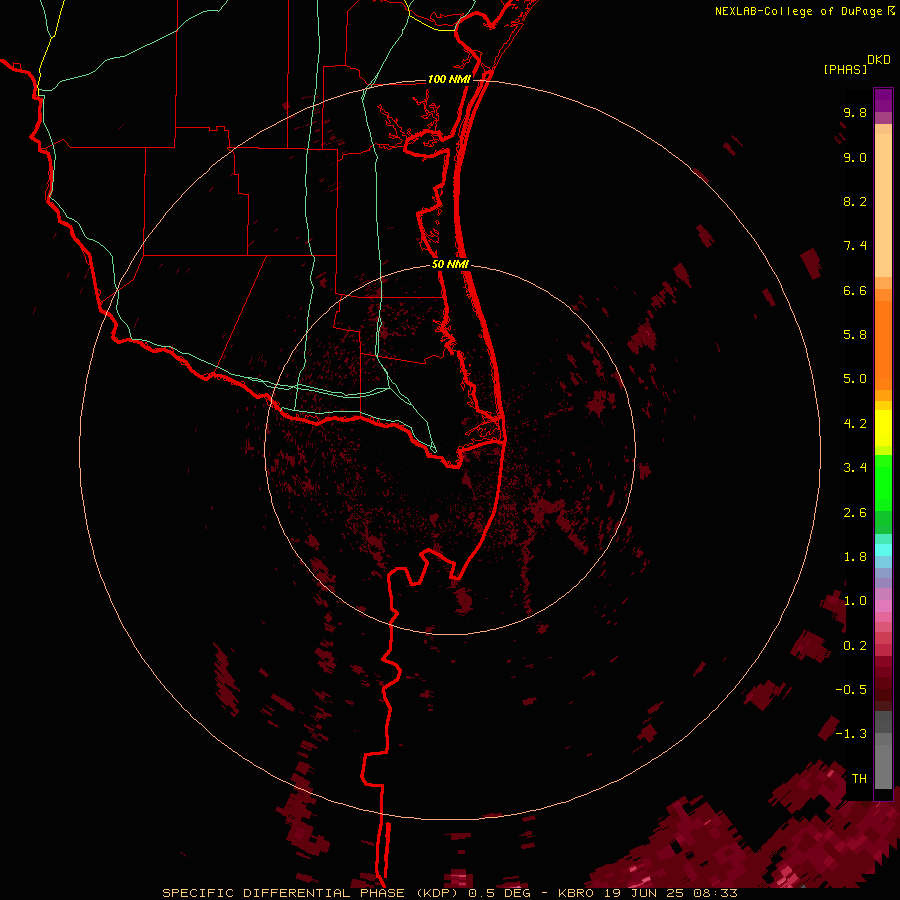Click the 5.0 legend value
Image resolution: width=900 pixels, height=900 pixels.
coord(855,379)
